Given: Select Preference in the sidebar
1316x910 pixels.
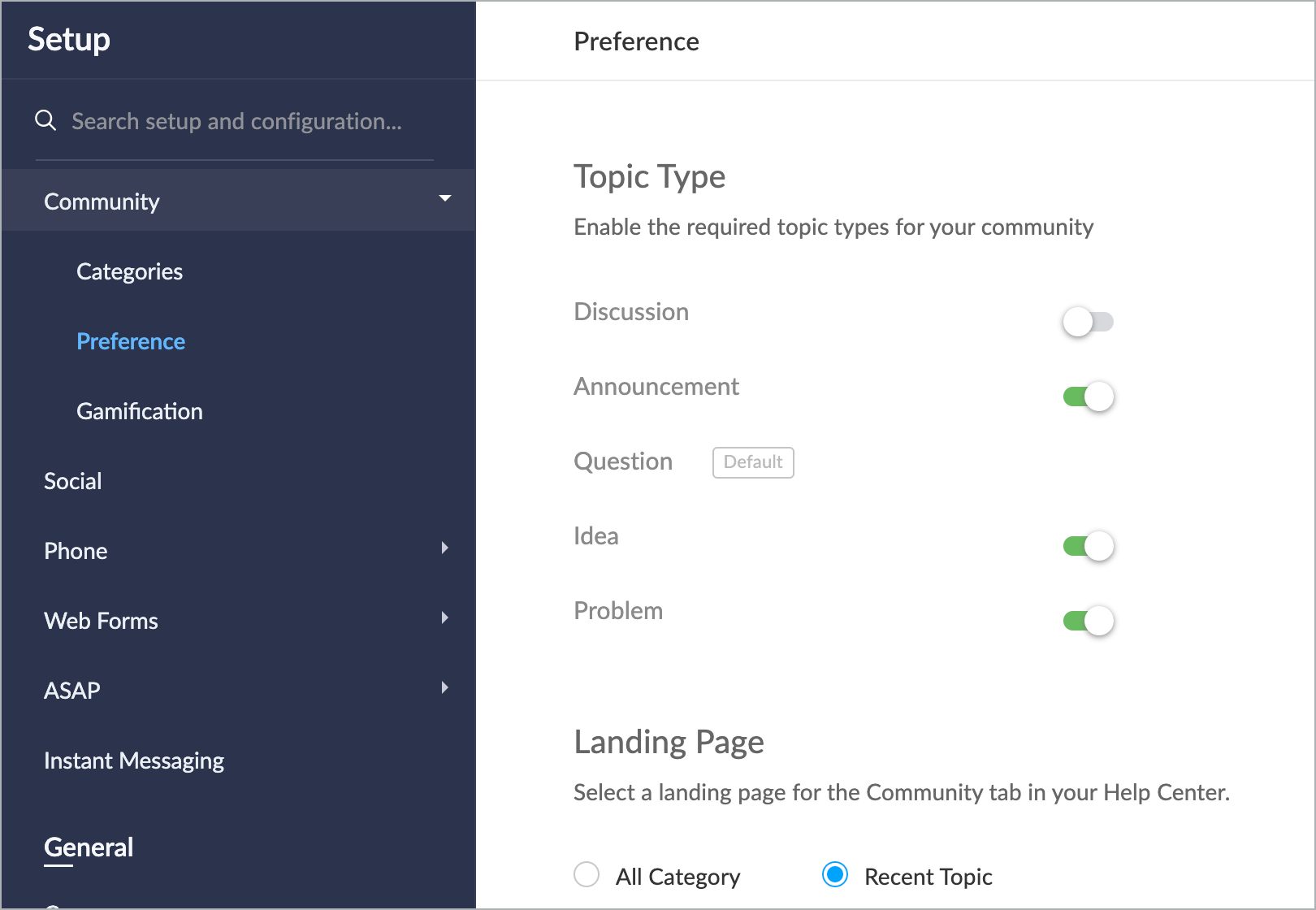Looking at the screenshot, I should (x=130, y=341).
